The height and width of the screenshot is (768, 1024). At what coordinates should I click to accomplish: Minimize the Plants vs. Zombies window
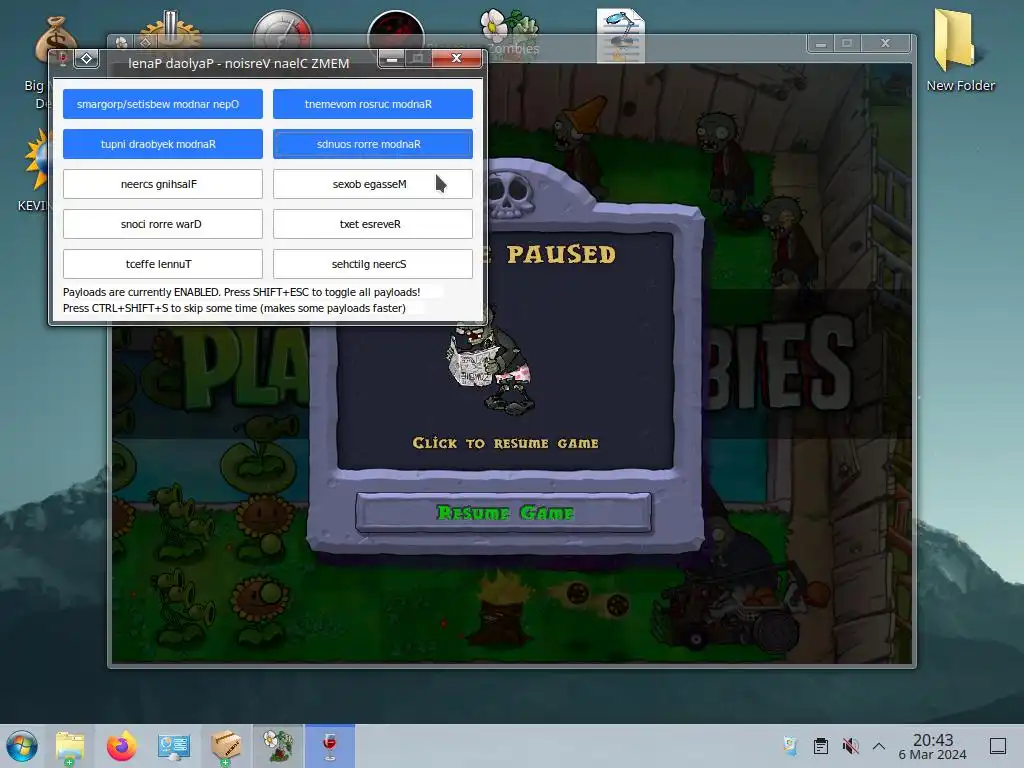pos(821,44)
